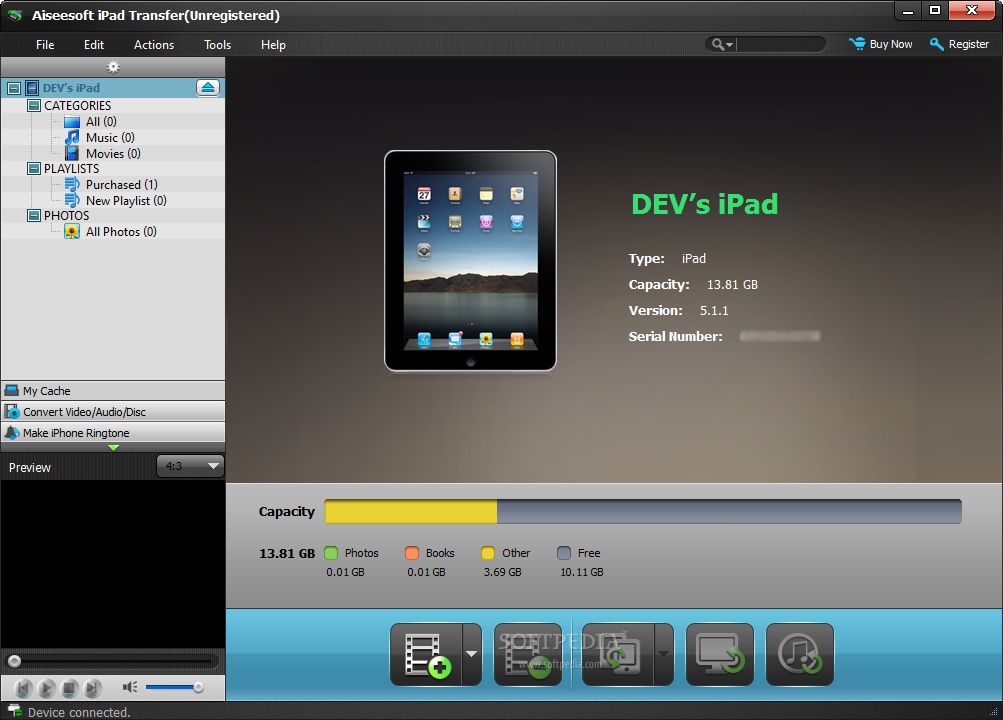The width and height of the screenshot is (1003, 720).
Task: Click the Register key icon
Action: 937,43
